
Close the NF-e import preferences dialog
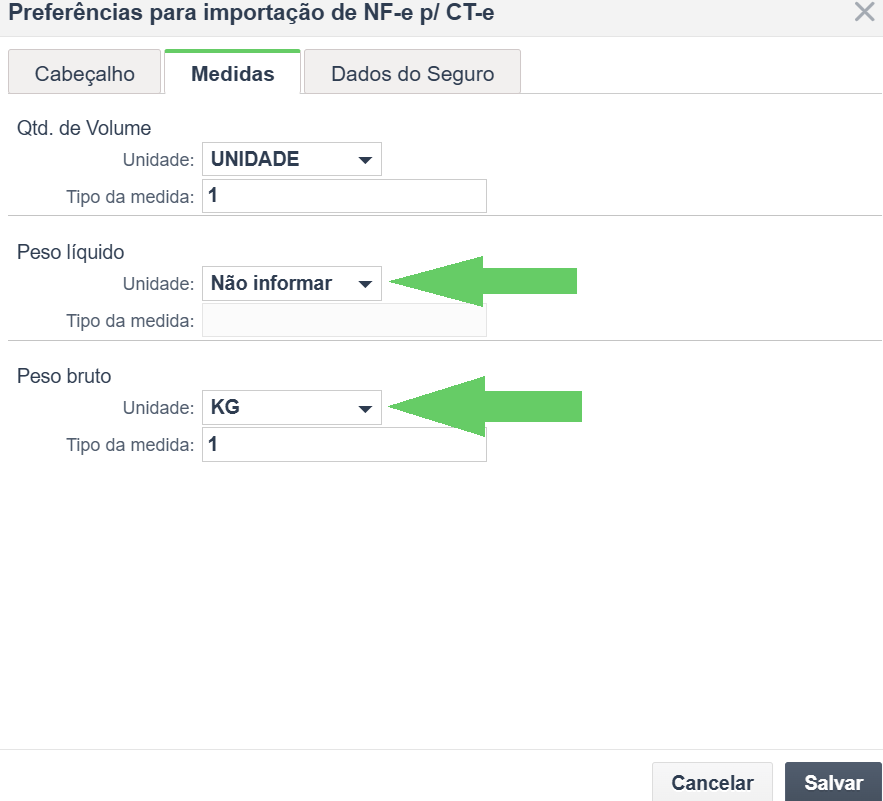(864, 11)
